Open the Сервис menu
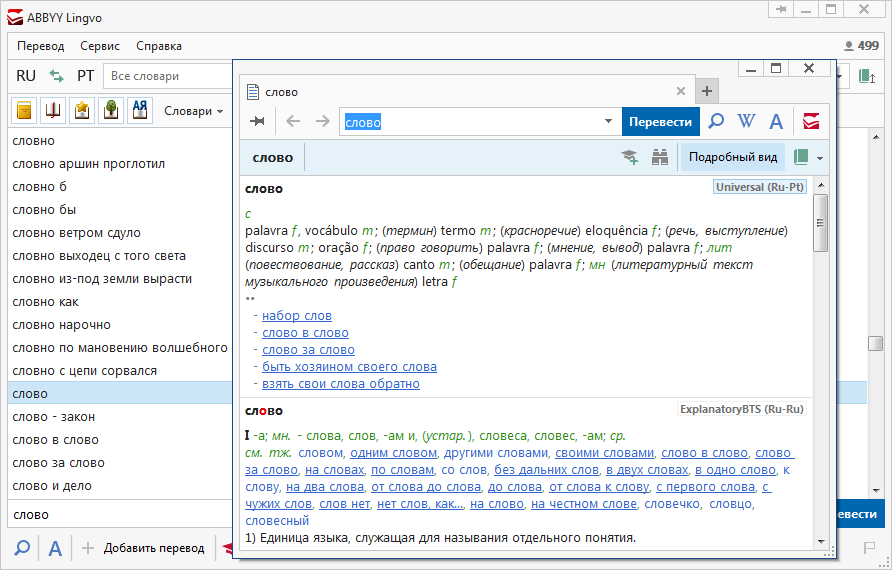 click(100, 46)
